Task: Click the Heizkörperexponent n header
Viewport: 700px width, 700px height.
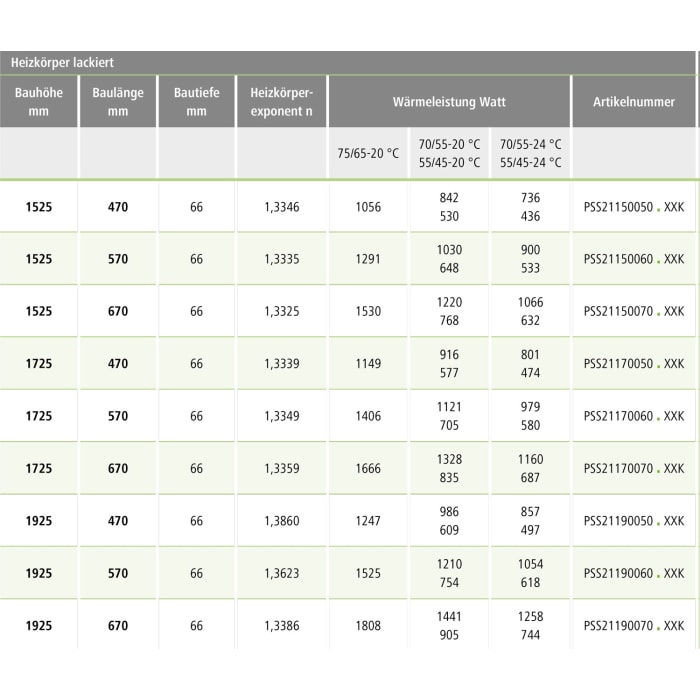Action: pos(282,102)
